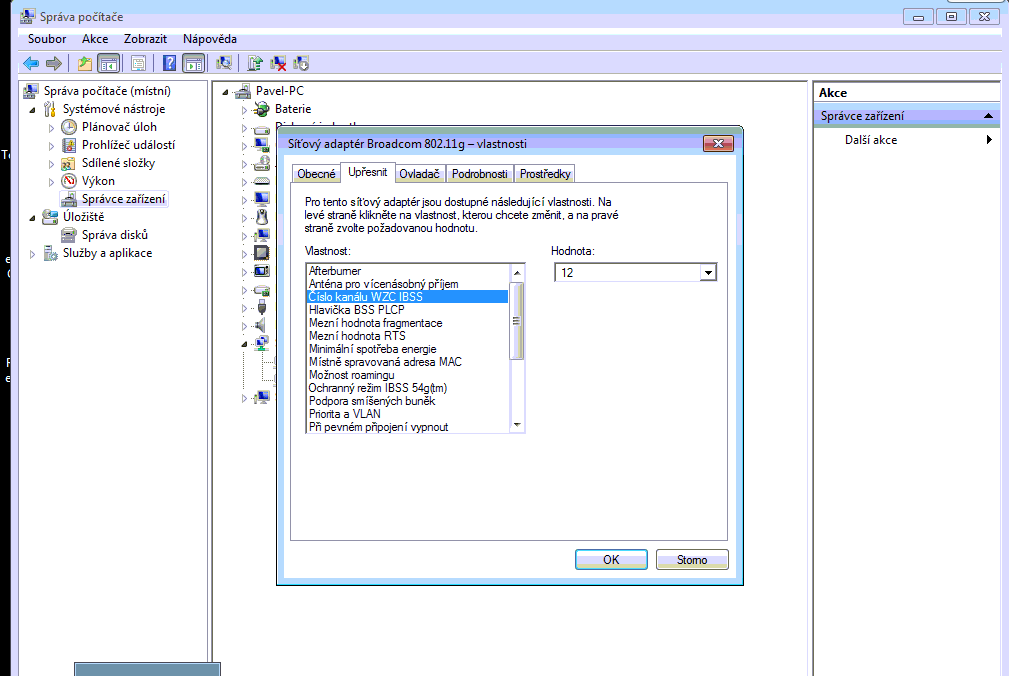Click the DVD drive icon in device tree
The height and width of the screenshot is (676, 1009).
click(x=262, y=163)
